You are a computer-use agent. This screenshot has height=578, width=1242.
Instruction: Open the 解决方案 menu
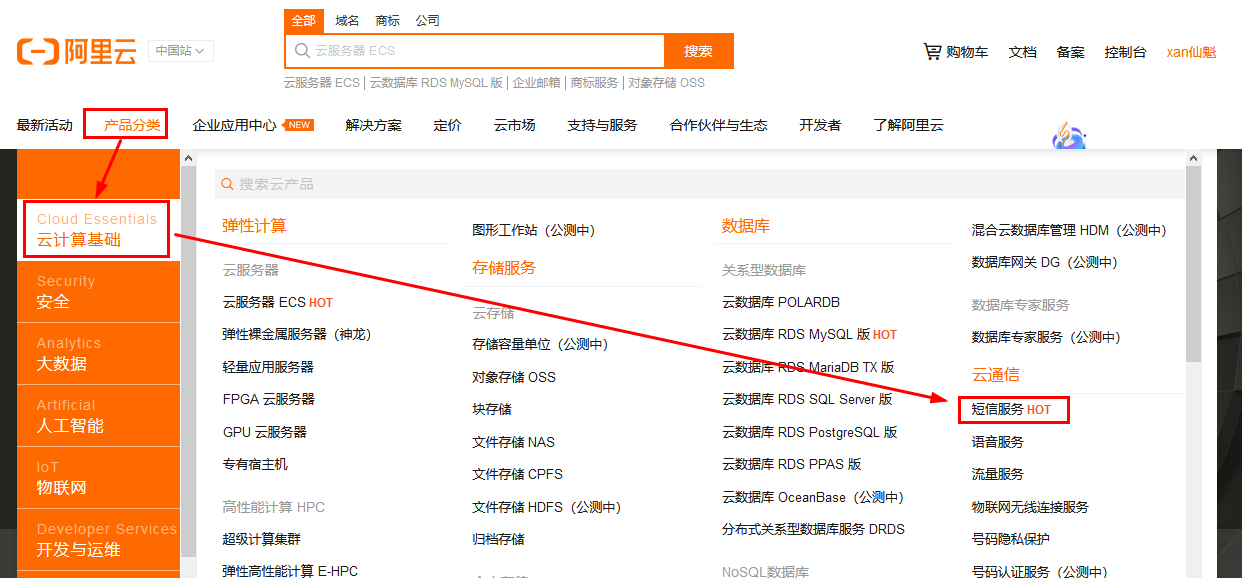click(373, 124)
